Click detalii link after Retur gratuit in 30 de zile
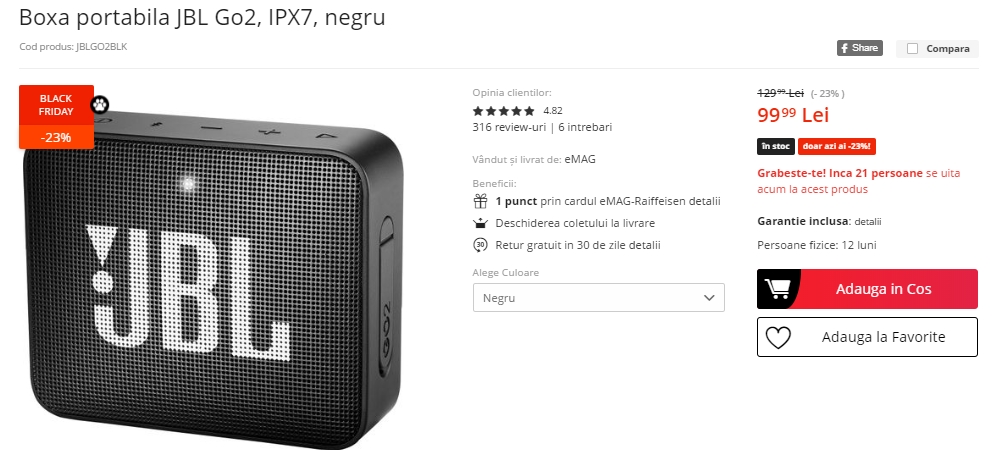 644,245
